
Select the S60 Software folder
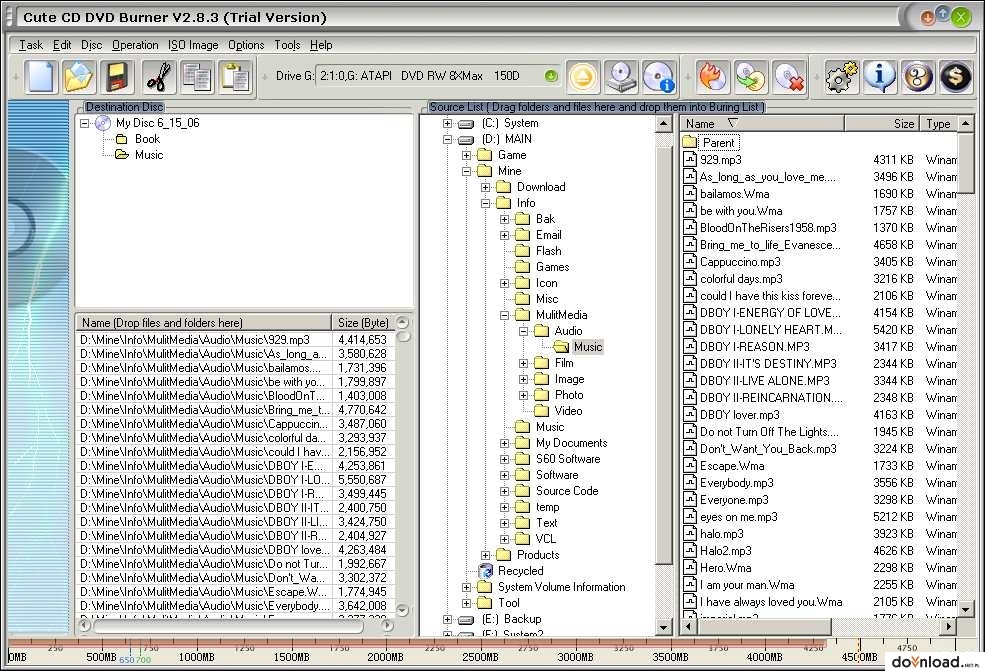click(568, 459)
